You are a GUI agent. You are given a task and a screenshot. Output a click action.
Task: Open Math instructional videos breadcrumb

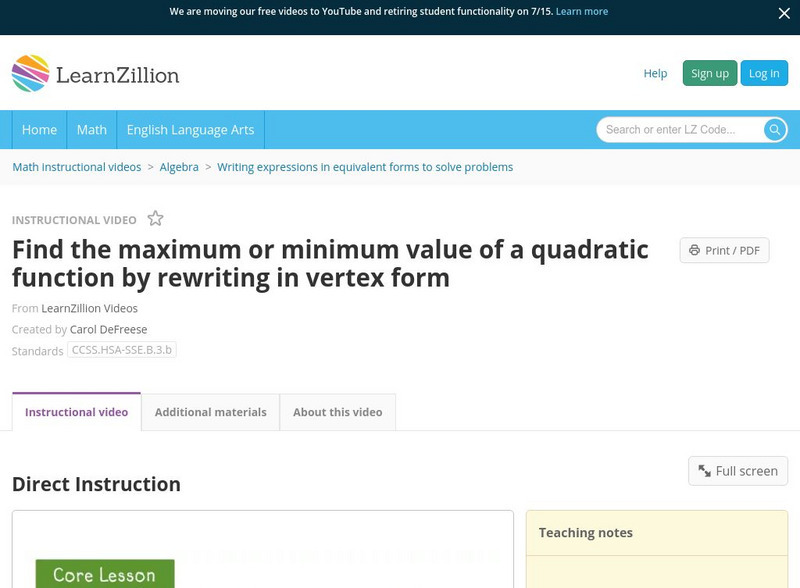click(75, 167)
